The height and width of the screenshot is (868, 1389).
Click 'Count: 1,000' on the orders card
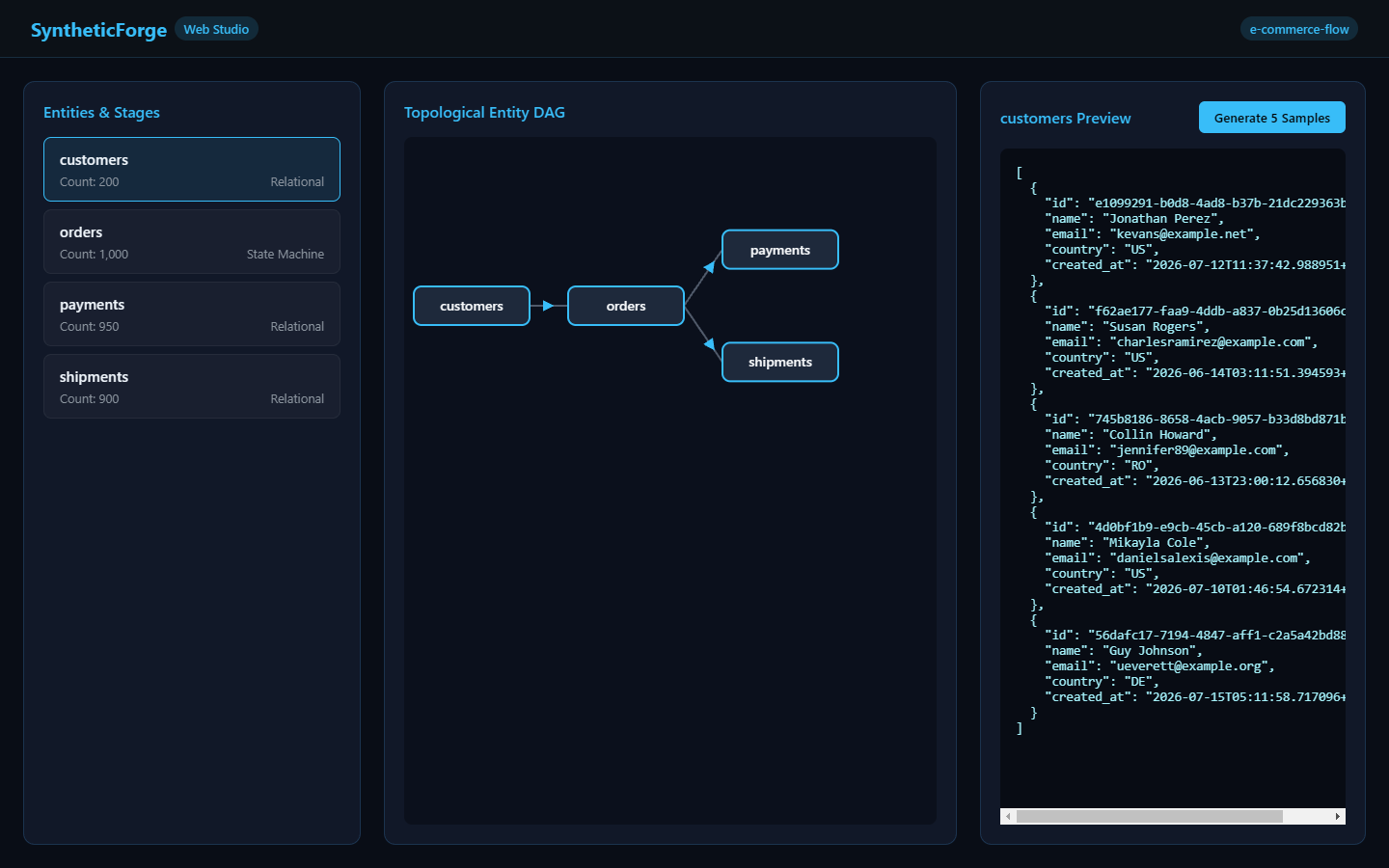[x=94, y=254]
